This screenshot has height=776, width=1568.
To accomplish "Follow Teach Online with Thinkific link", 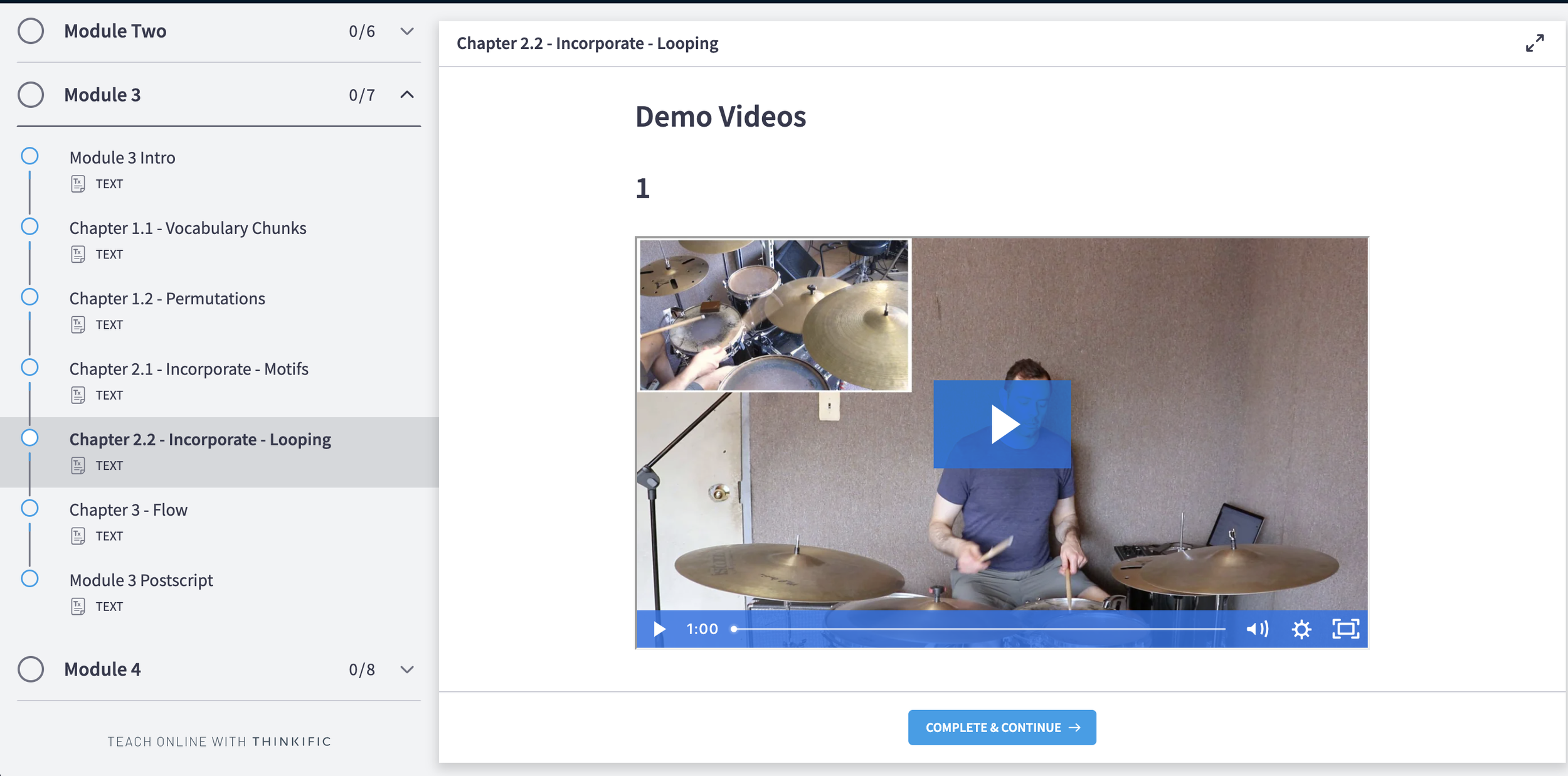I will [x=219, y=741].
